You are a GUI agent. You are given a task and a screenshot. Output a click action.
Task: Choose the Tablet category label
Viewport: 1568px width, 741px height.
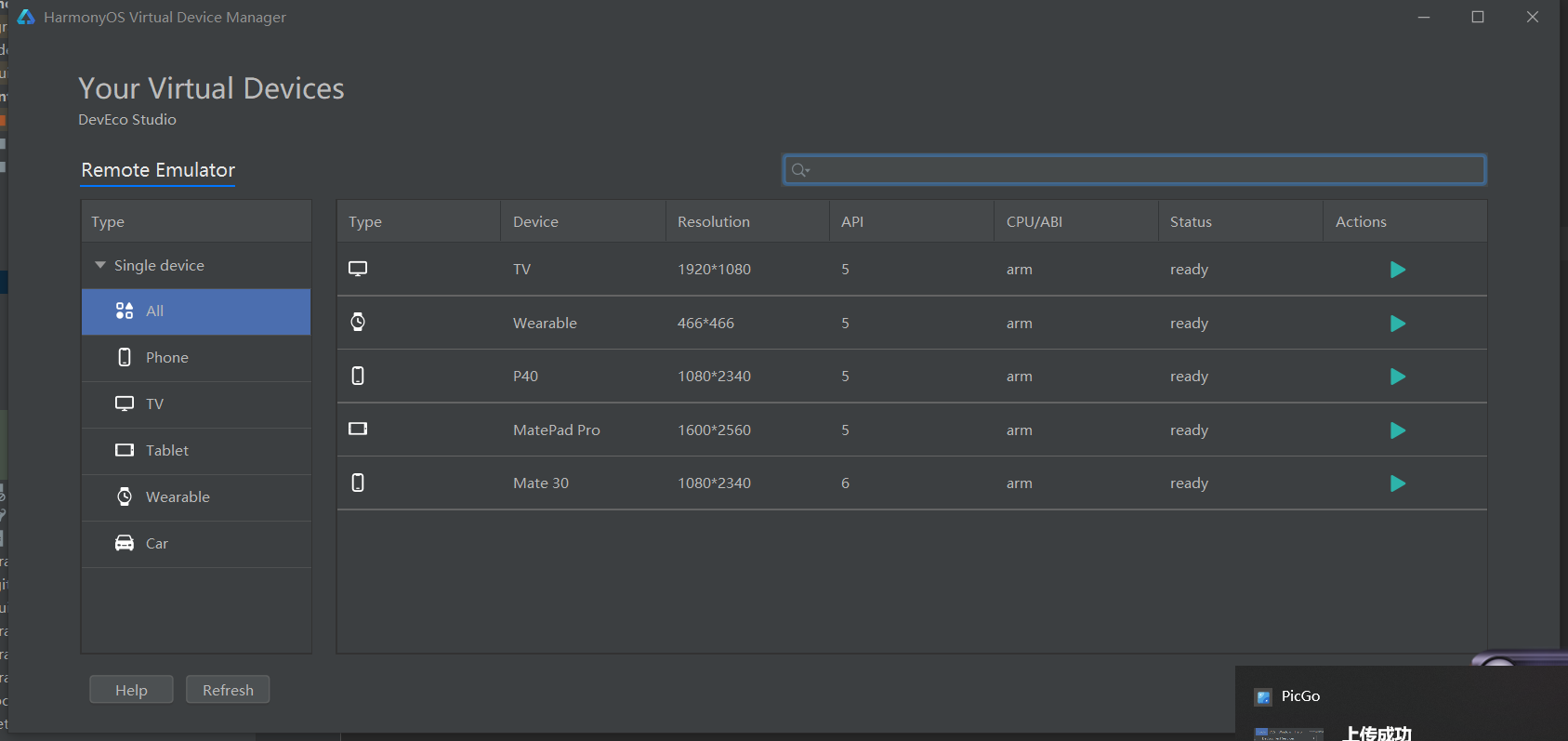click(167, 451)
